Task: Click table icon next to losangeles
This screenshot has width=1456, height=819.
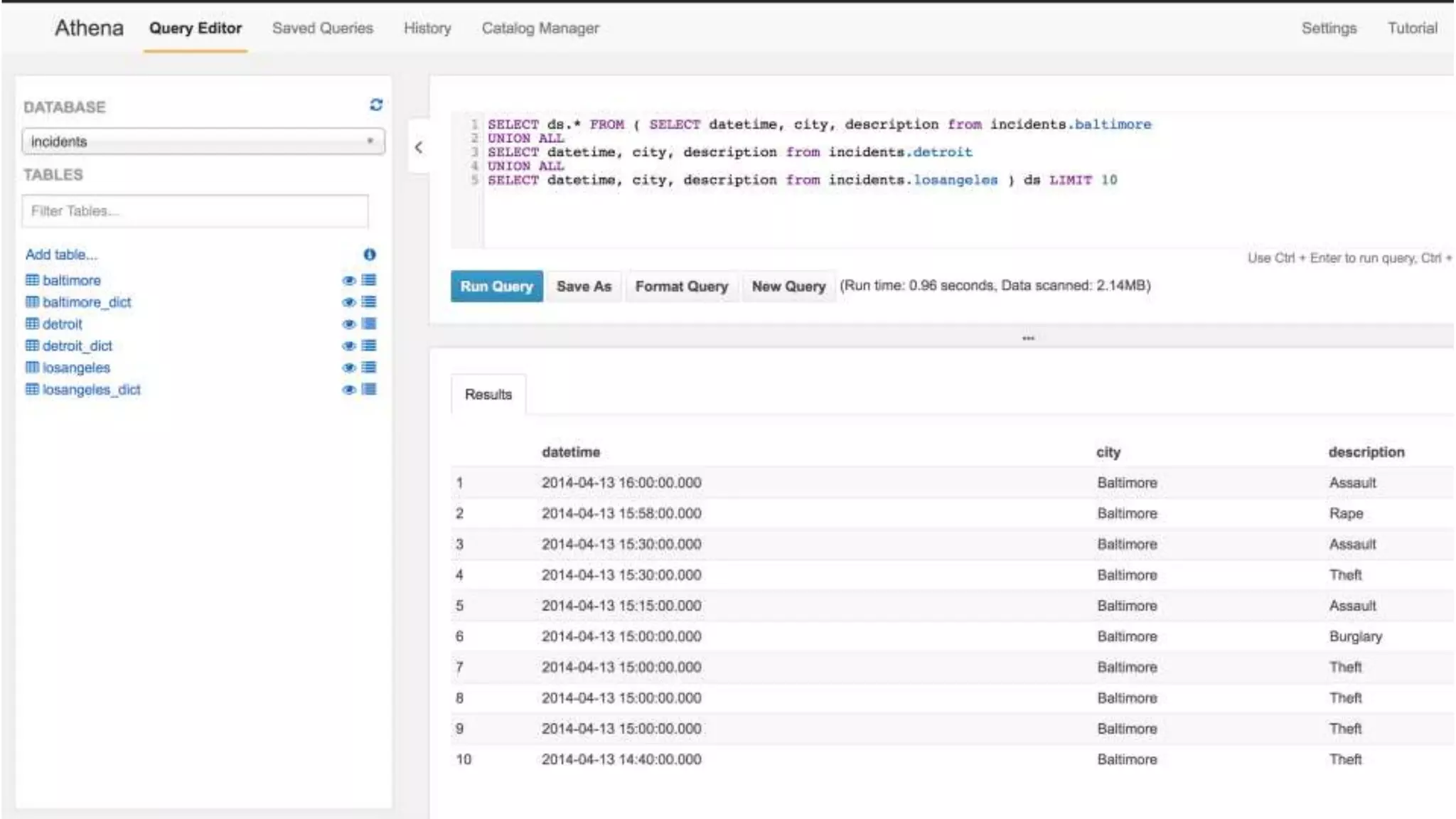Action: click(32, 368)
